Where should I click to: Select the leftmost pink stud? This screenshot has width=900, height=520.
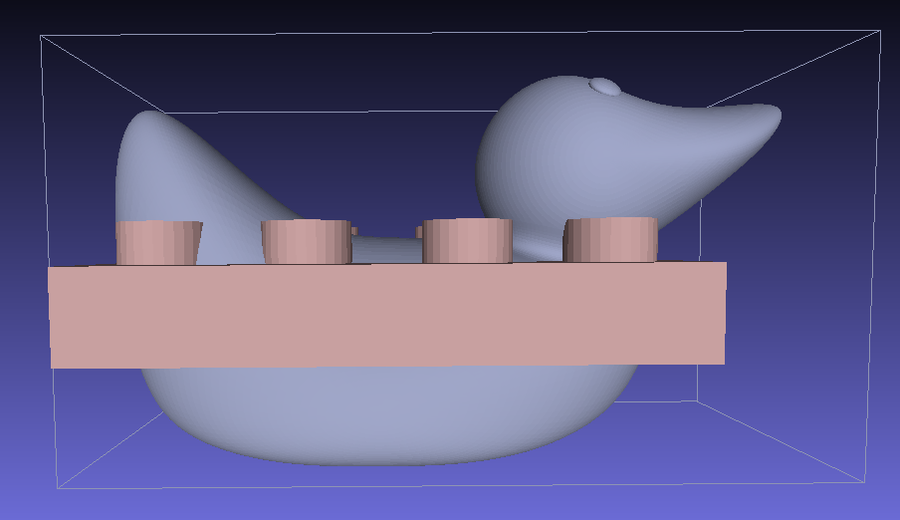158,243
